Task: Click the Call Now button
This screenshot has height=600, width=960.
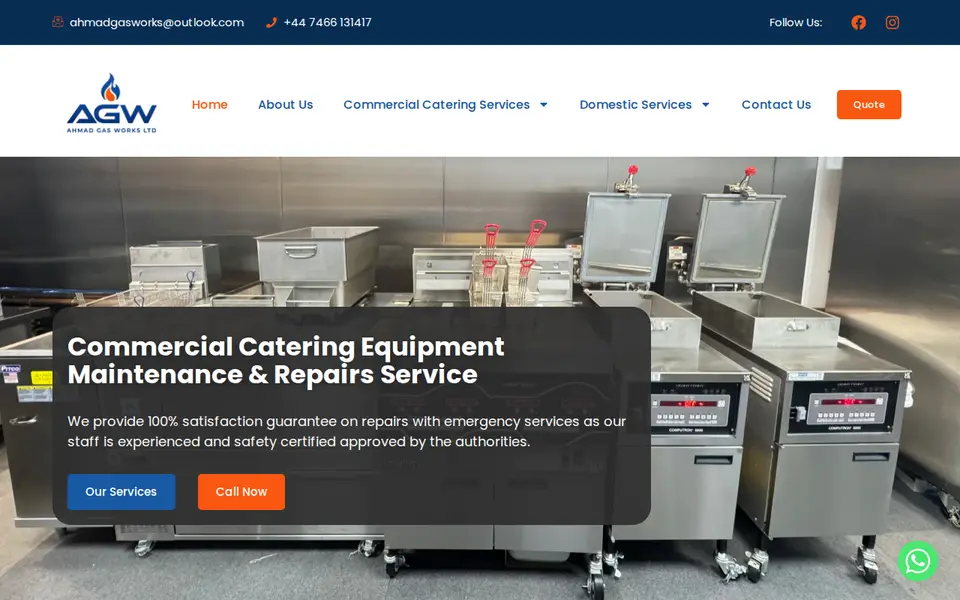Action: pos(241,492)
